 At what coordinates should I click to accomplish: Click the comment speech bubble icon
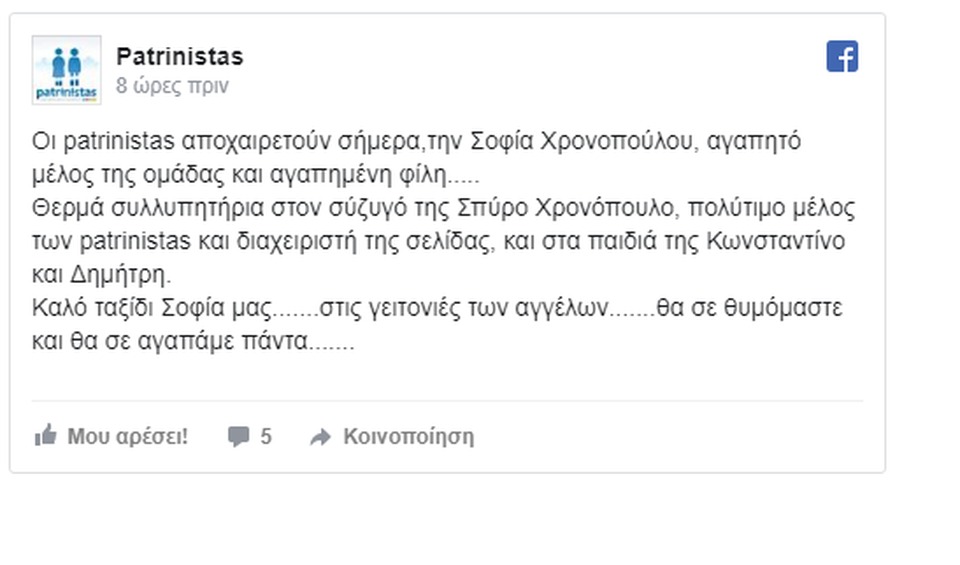coord(238,436)
